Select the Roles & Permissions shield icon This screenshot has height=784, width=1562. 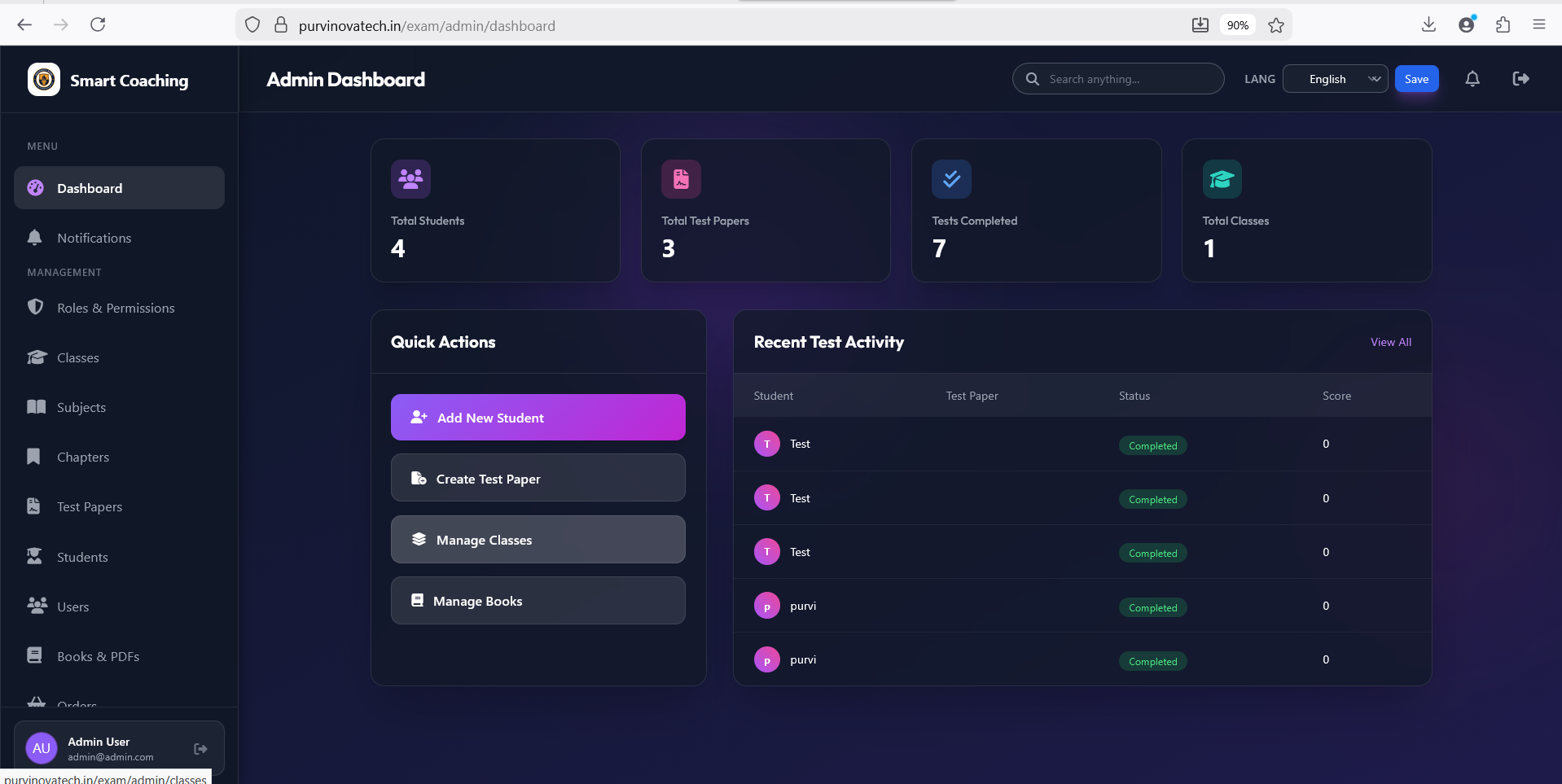pyautogui.click(x=35, y=307)
